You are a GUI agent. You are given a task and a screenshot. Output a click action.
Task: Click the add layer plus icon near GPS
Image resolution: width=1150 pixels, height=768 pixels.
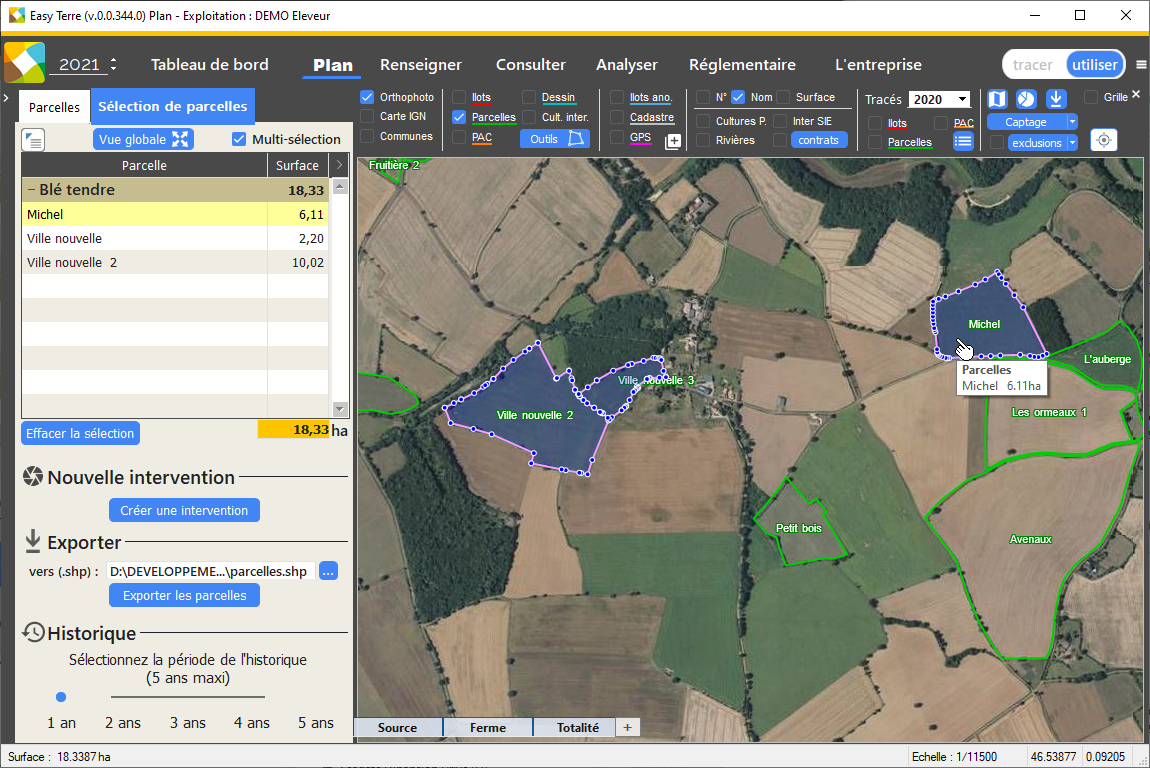[673, 141]
